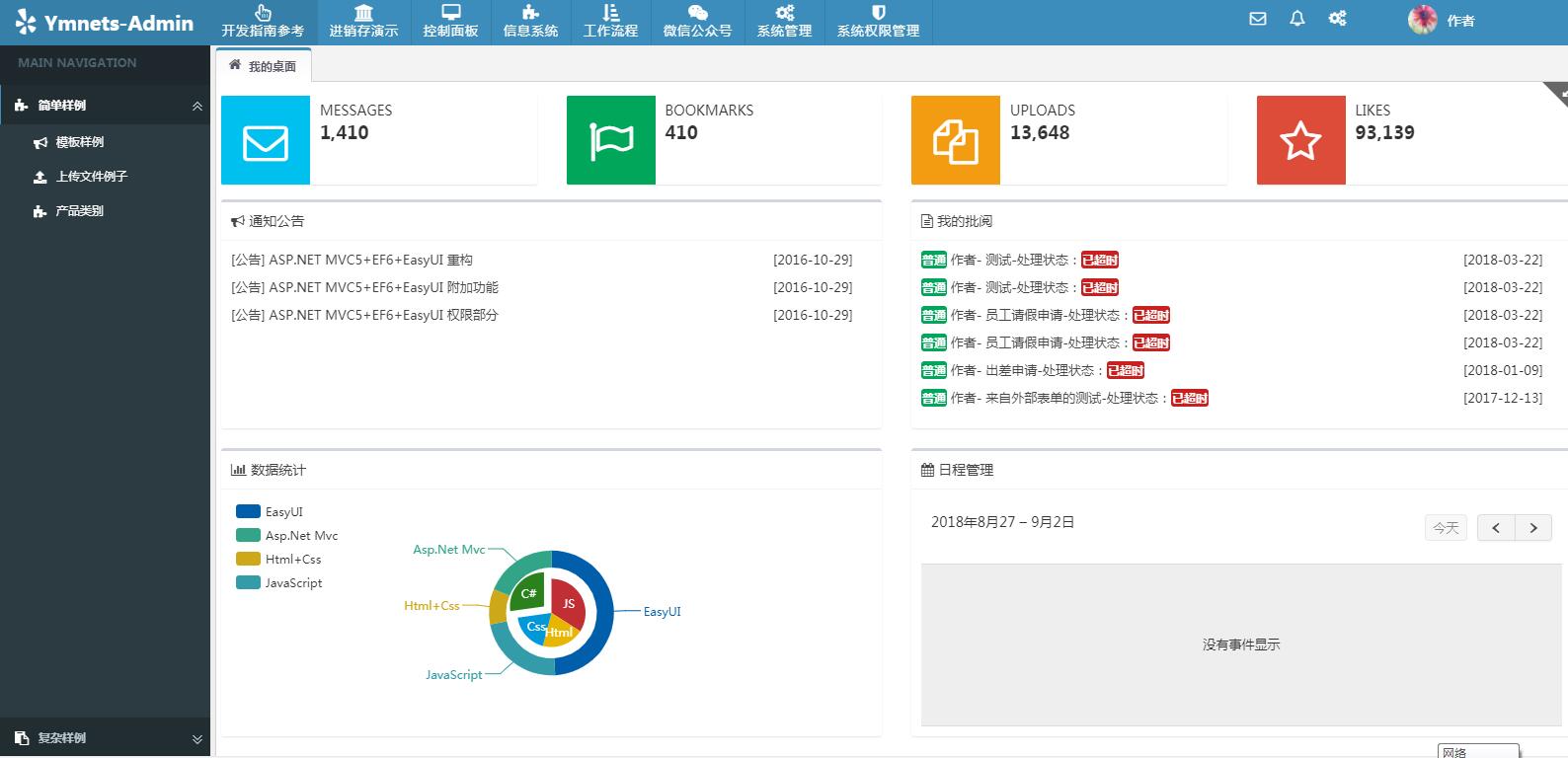Click the green C# slice of pie

(528, 593)
